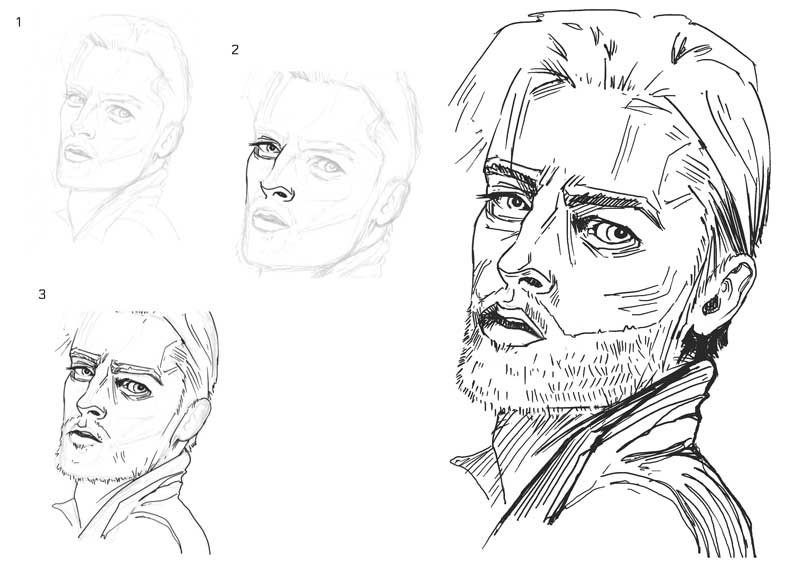Click the step number 2 label

click(x=235, y=50)
